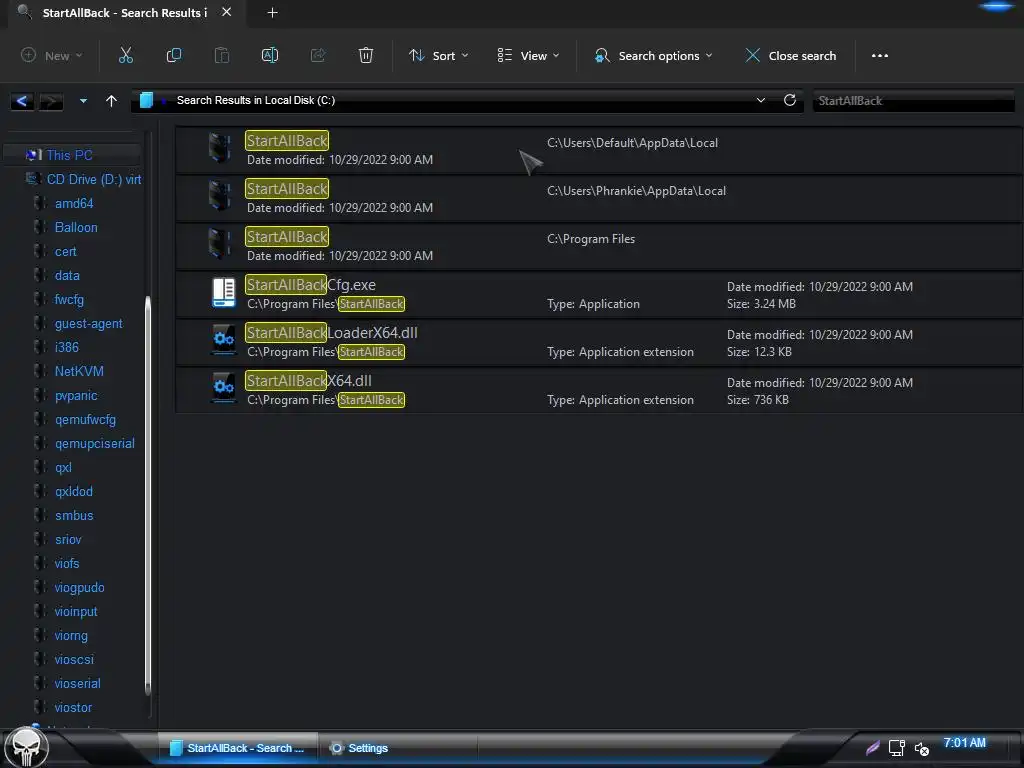Screen dimensions: 1024x768
Task: Select the fwcfg folder
Action: [x=69, y=300]
